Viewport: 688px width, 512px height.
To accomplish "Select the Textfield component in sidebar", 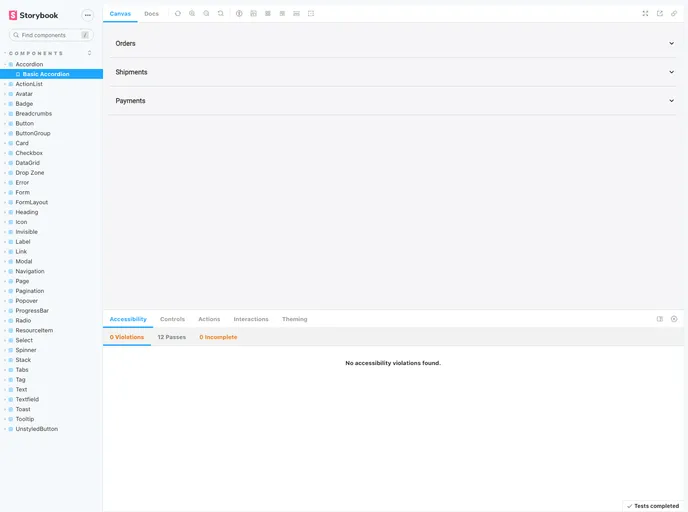I will coord(27,399).
